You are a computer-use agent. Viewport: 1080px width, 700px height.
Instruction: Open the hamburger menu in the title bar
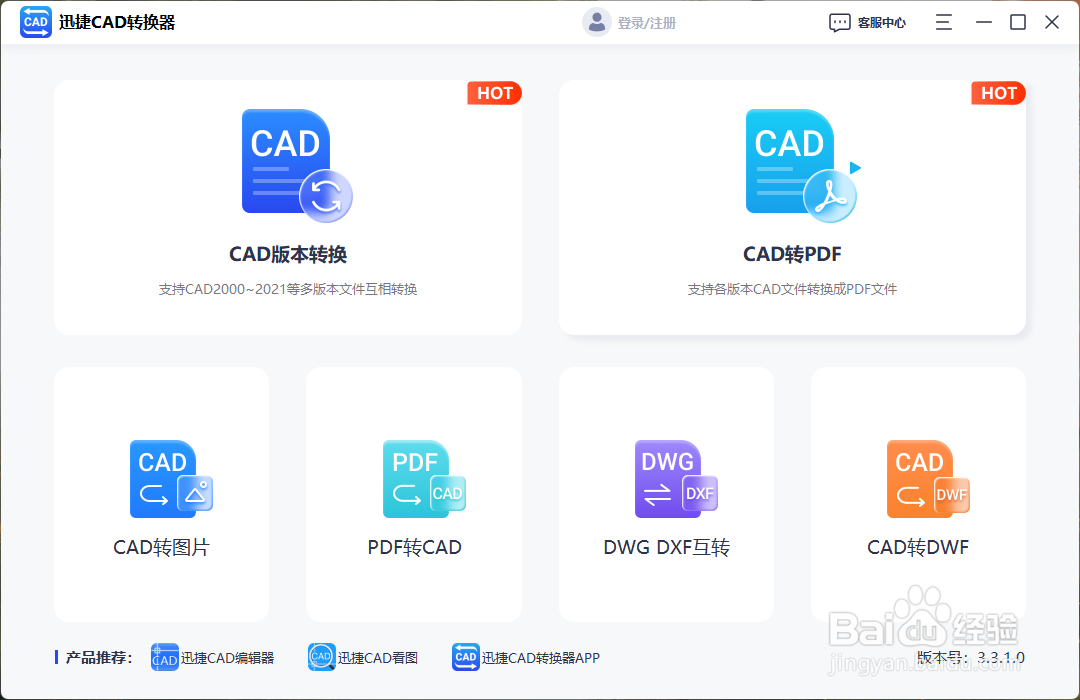(x=943, y=21)
